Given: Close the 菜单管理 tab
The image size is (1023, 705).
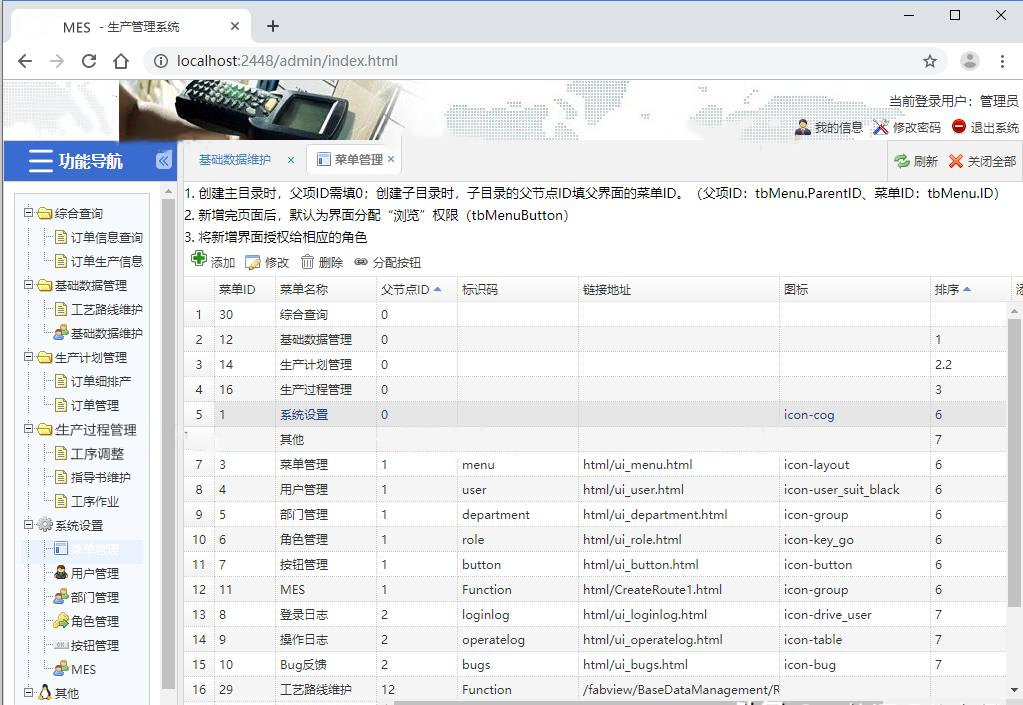Looking at the screenshot, I should [391, 158].
